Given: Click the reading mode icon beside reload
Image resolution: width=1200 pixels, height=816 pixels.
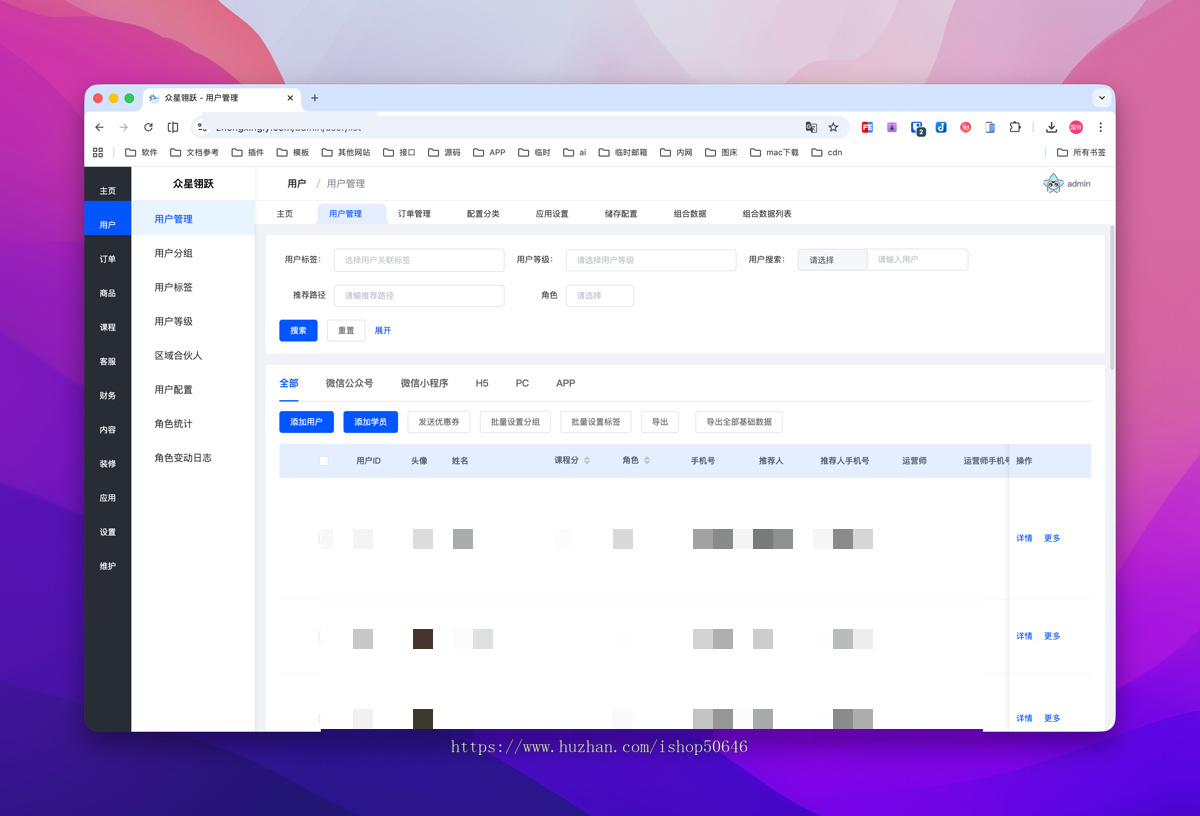Looking at the screenshot, I should click(x=173, y=127).
